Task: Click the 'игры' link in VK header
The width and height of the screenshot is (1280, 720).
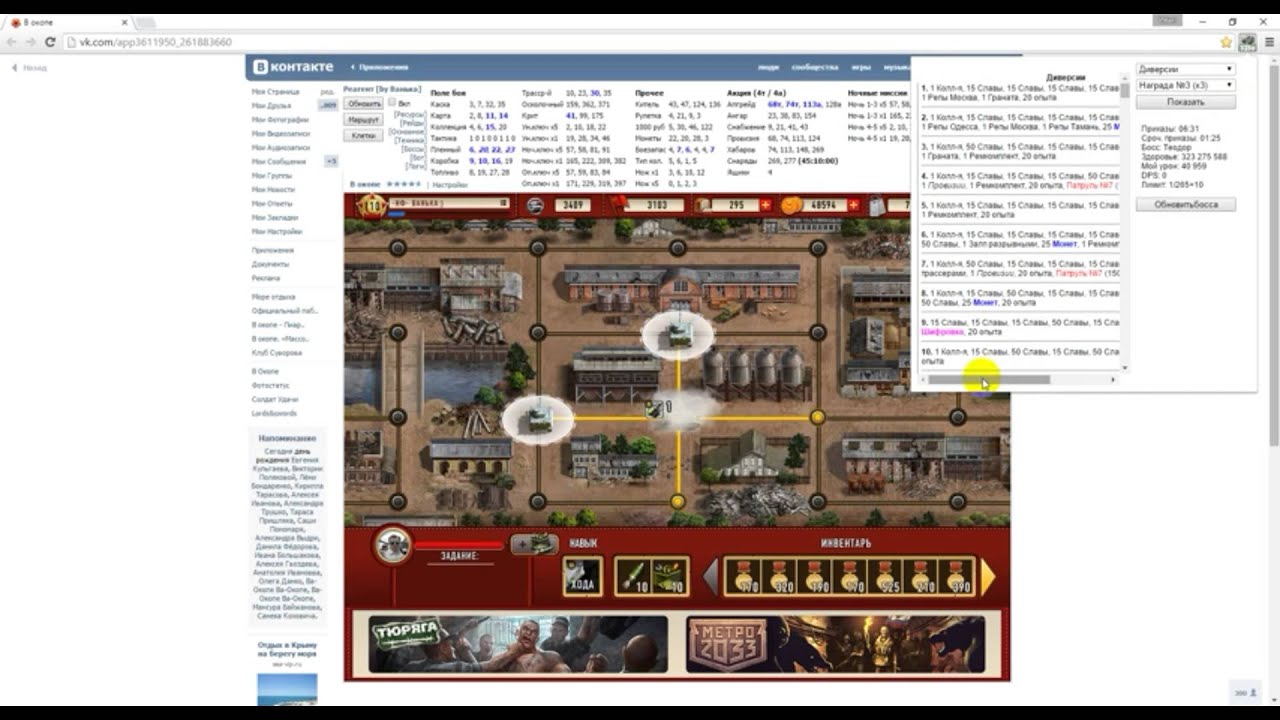Action: click(861, 67)
